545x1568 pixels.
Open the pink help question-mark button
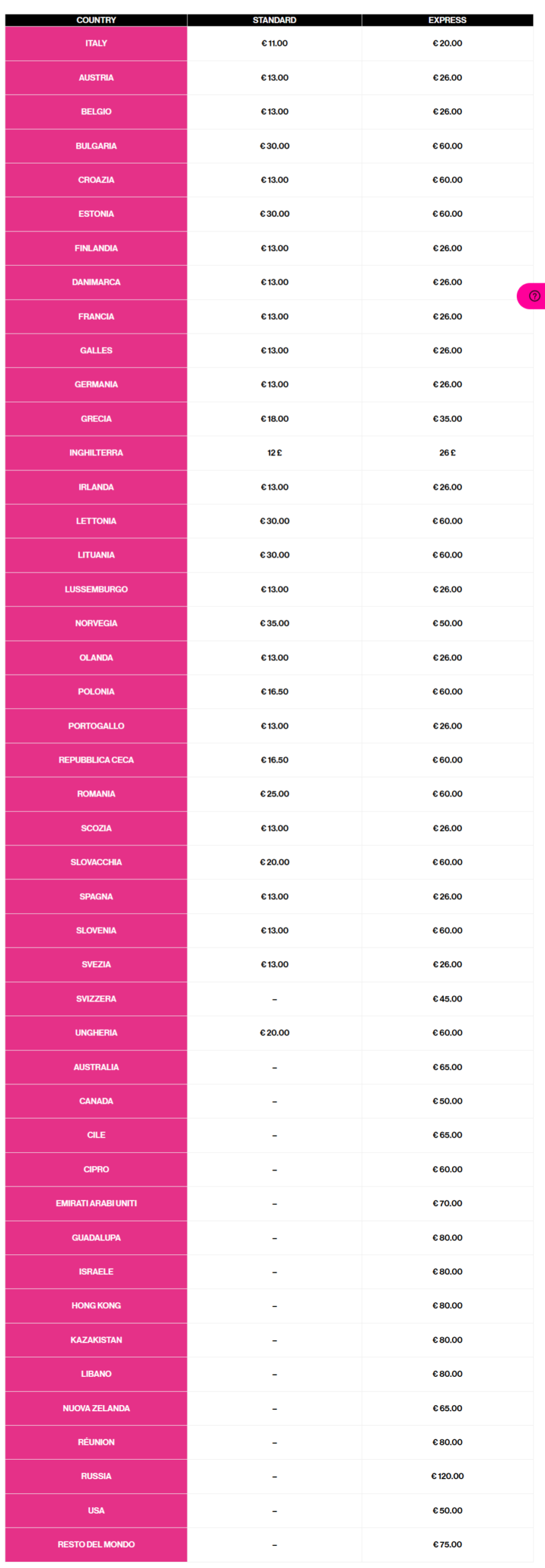pyautogui.click(x=534, y=296)
